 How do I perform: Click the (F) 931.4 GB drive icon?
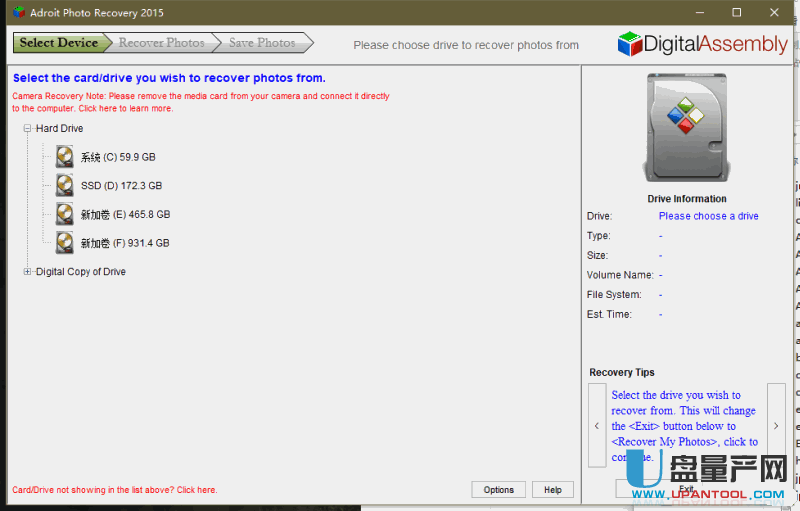65,243
